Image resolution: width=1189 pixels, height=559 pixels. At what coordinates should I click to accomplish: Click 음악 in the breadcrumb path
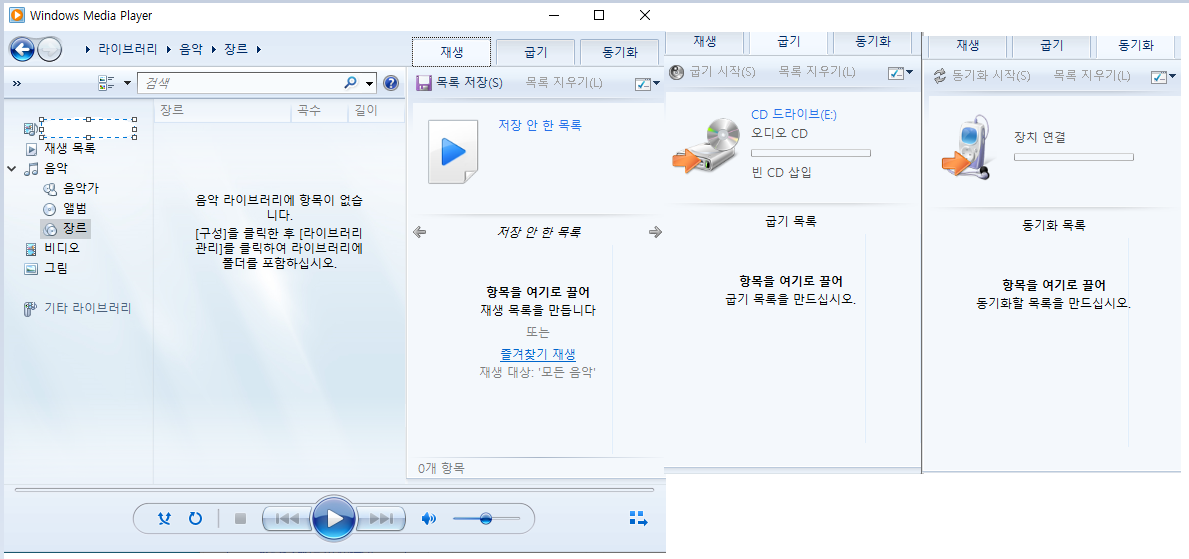tap(191, 50)
